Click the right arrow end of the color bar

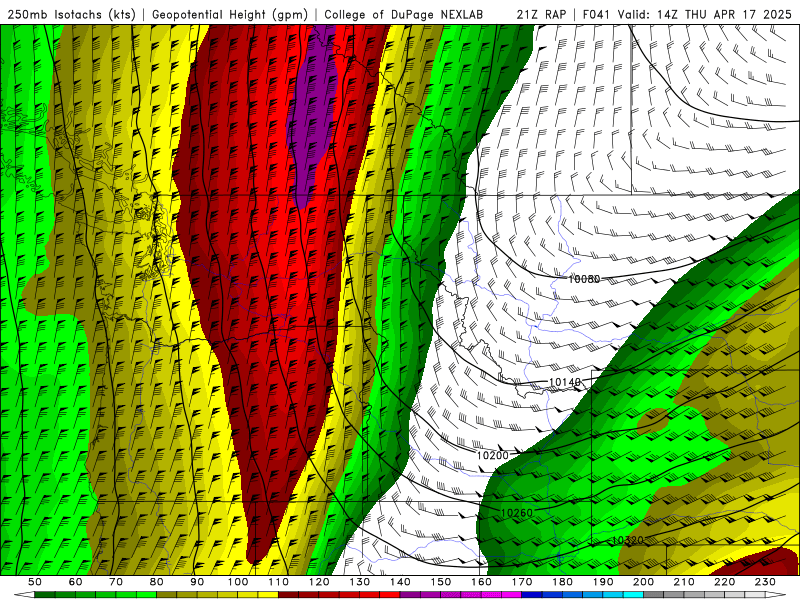pyautogui.click(x=776, y=595)
